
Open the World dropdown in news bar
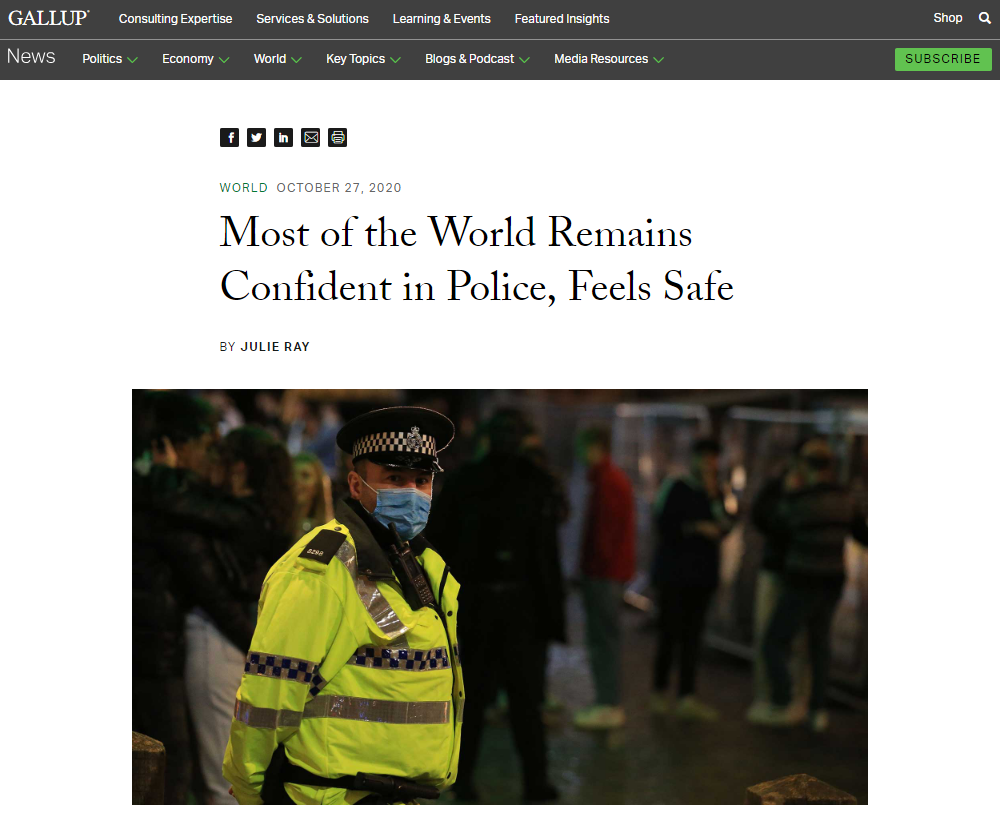(x=277, y=59)
